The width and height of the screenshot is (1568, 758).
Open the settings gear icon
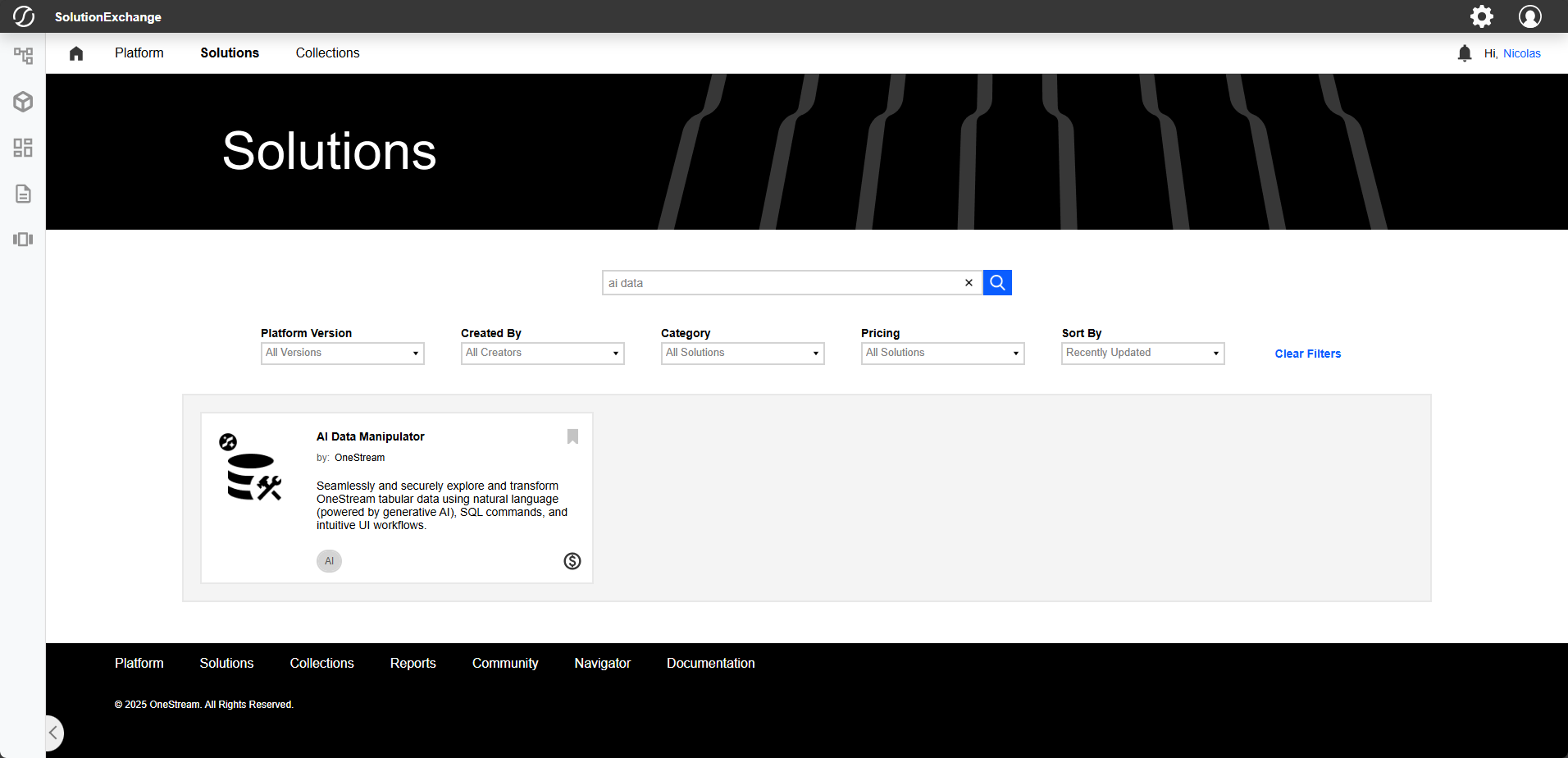pos(1481,16)
